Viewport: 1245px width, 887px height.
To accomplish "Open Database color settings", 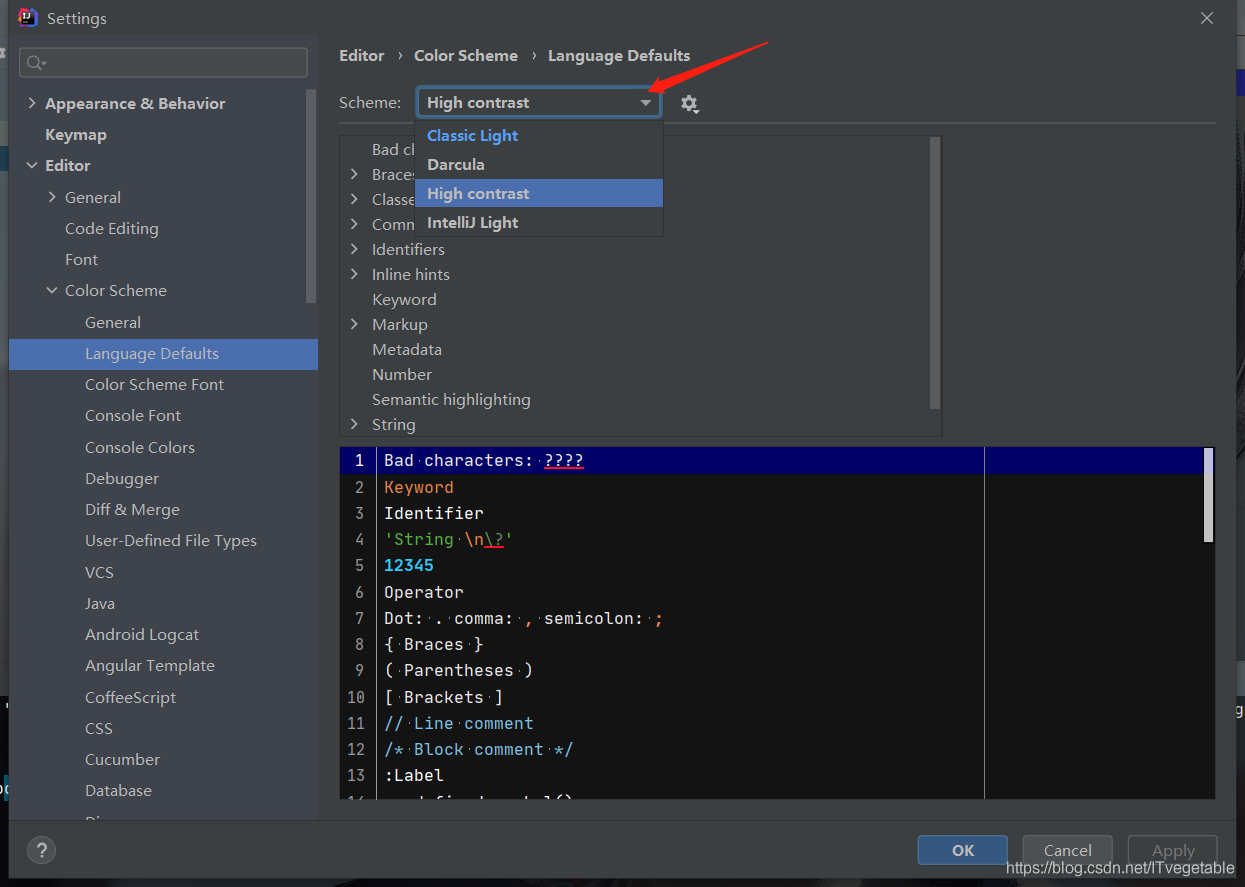I will click(119, 791).
